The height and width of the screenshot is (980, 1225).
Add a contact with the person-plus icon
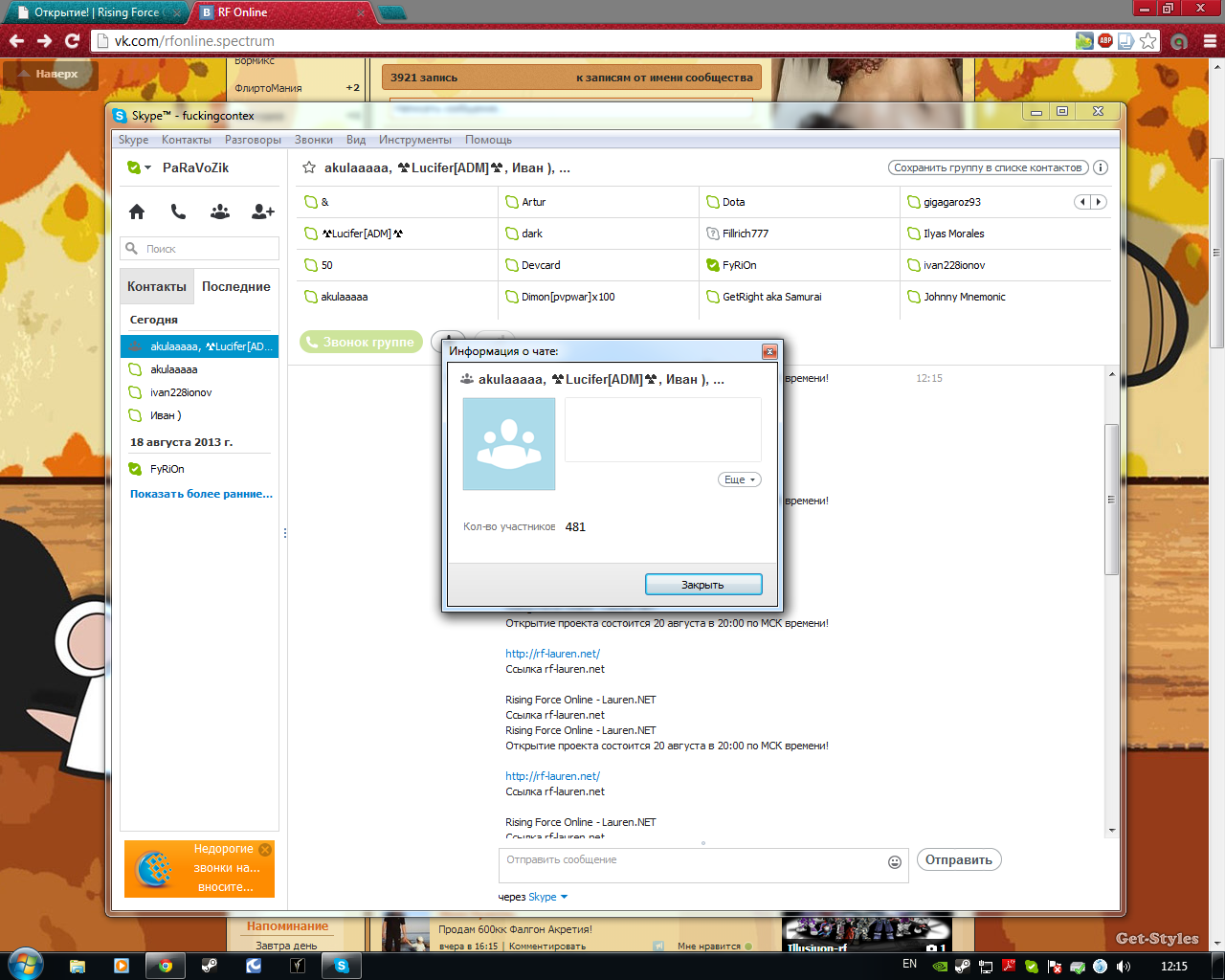[263, 212]
